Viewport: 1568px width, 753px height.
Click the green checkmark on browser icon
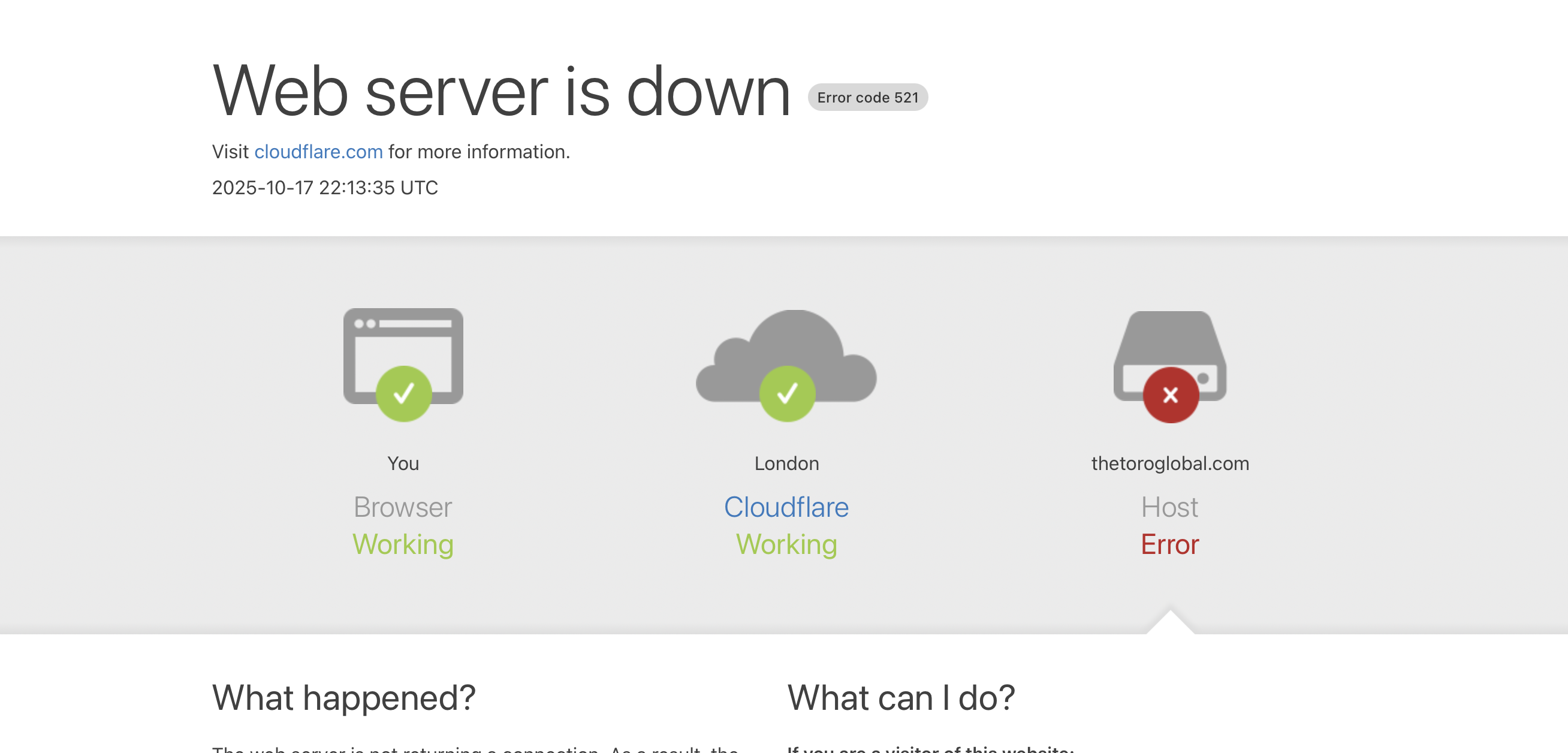pos(403,394)
